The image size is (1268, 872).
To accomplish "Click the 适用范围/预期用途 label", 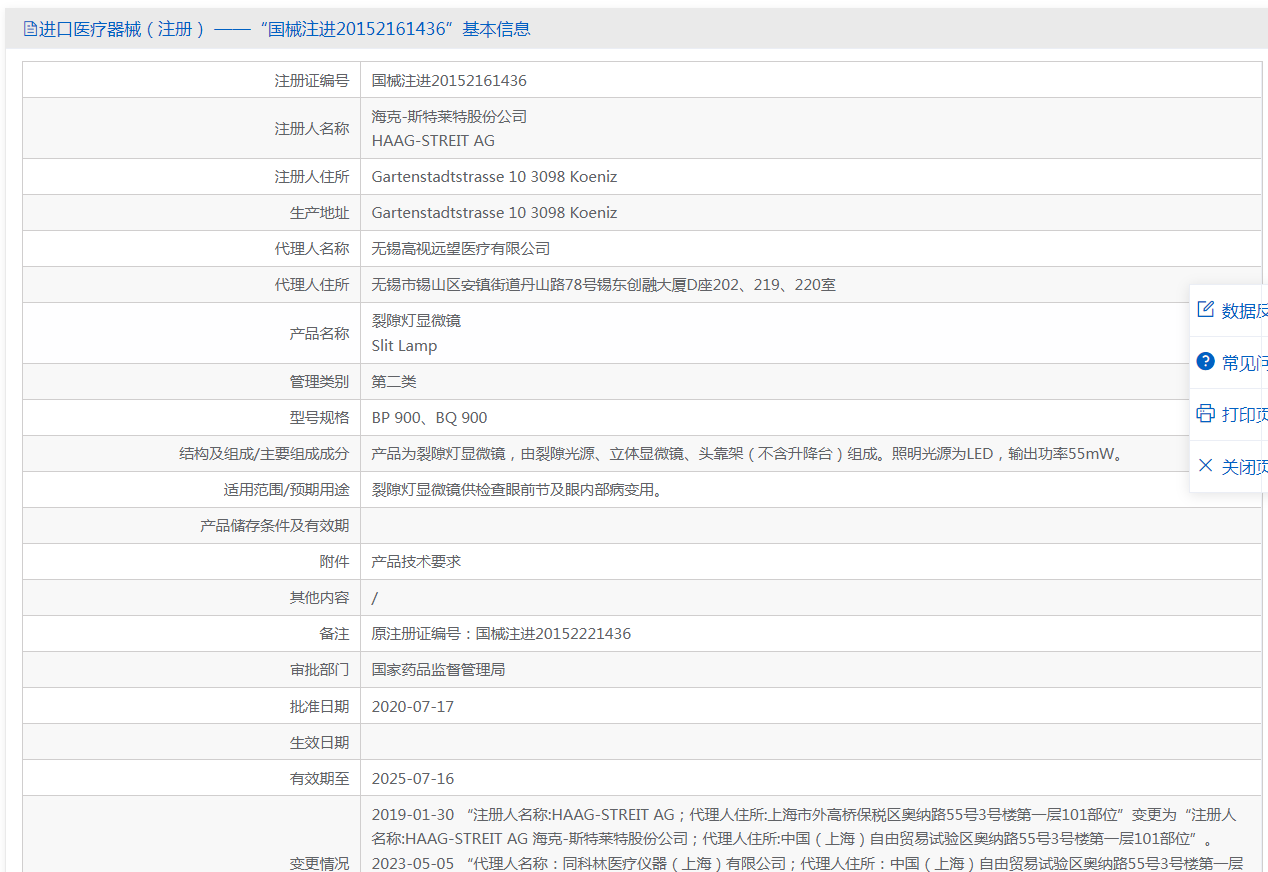I will pyautogui.click(x=287, y=490).
